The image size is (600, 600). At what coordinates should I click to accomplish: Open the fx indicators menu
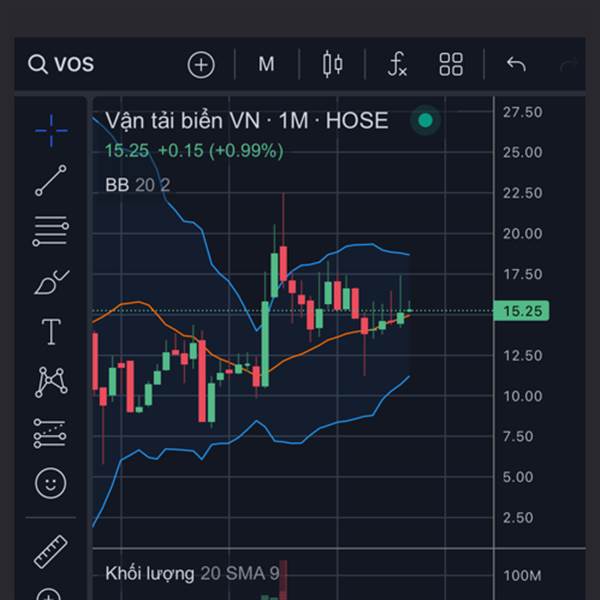point(397,64)
